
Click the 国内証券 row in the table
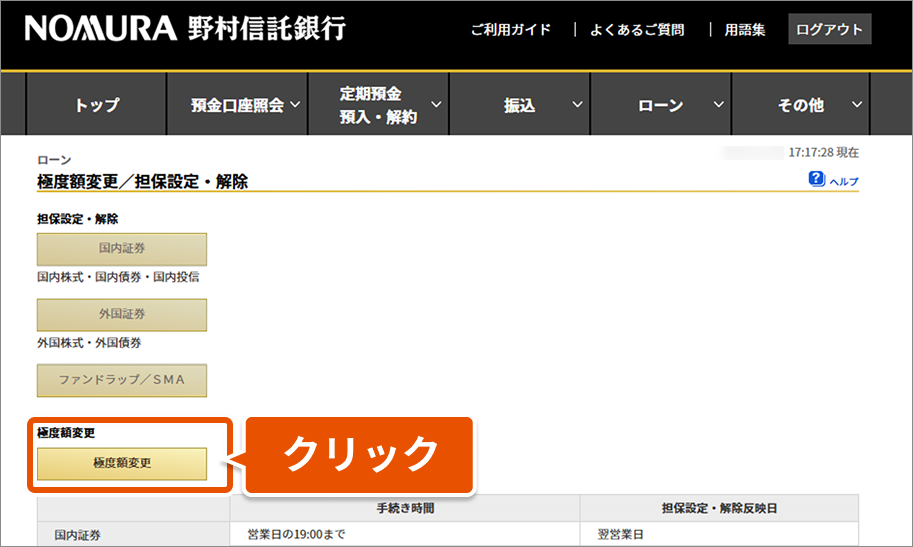click(x=78, y=535)
